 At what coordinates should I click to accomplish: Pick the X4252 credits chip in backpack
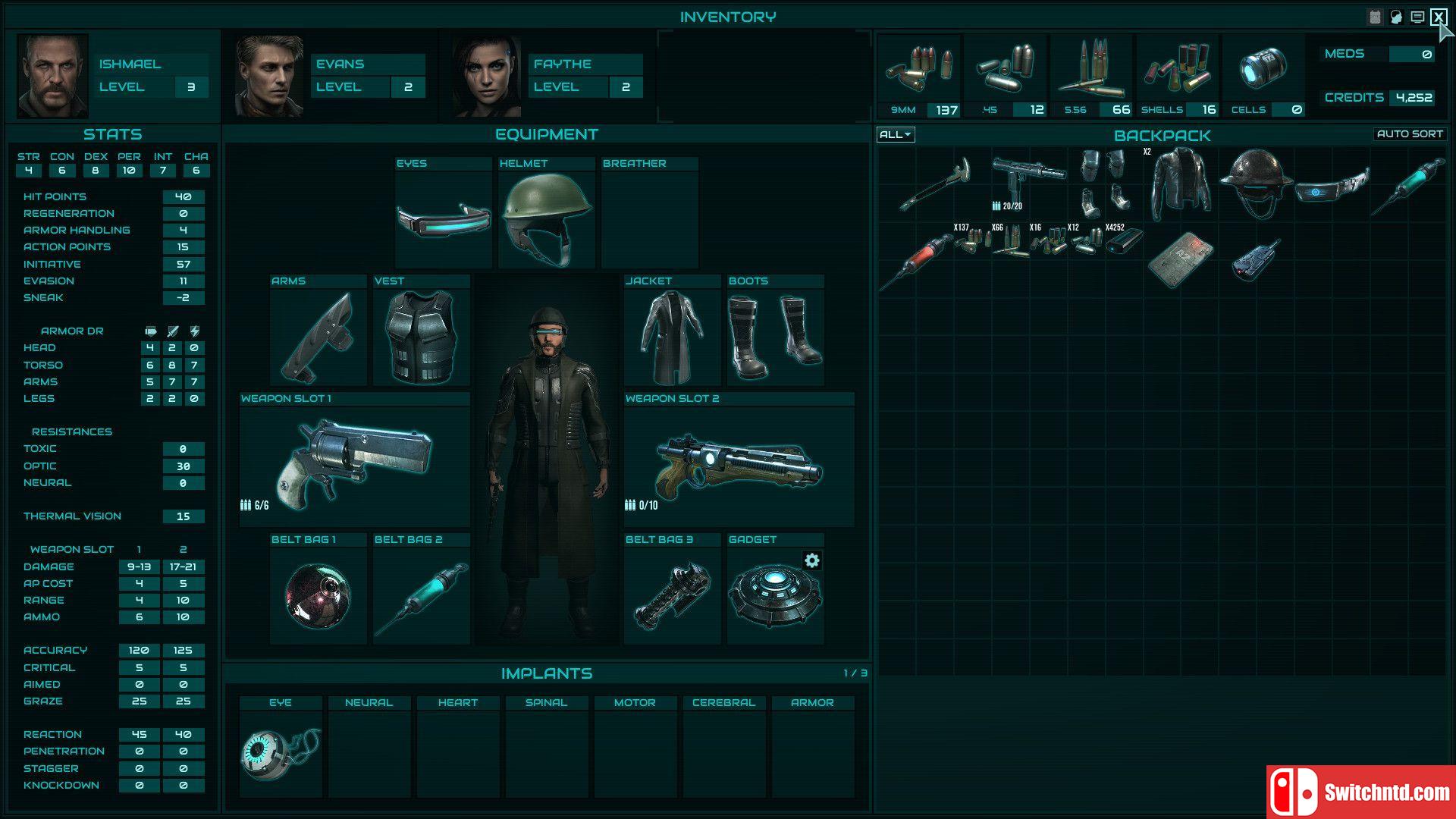(1124, 241)
